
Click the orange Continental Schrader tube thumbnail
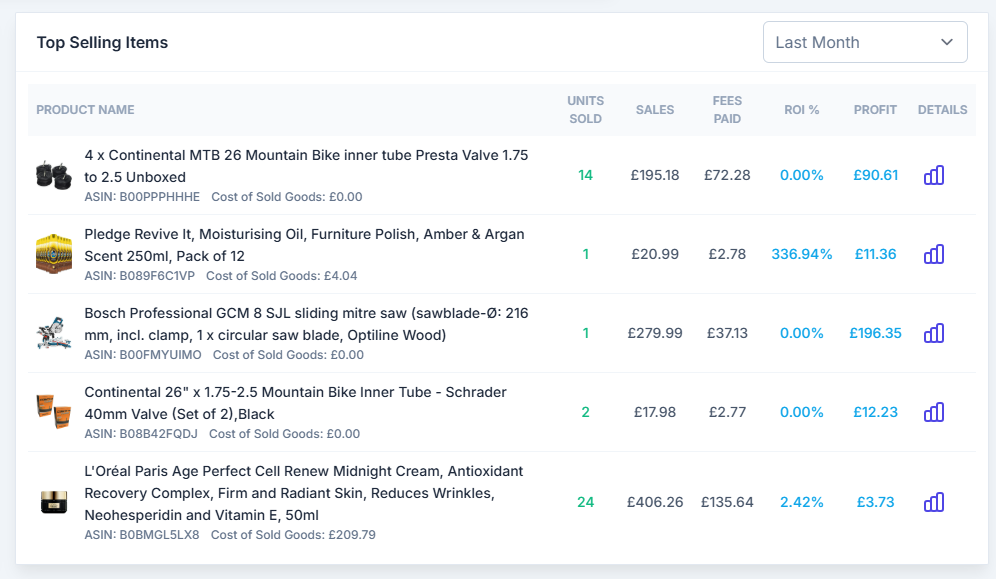tap(53, 412)
